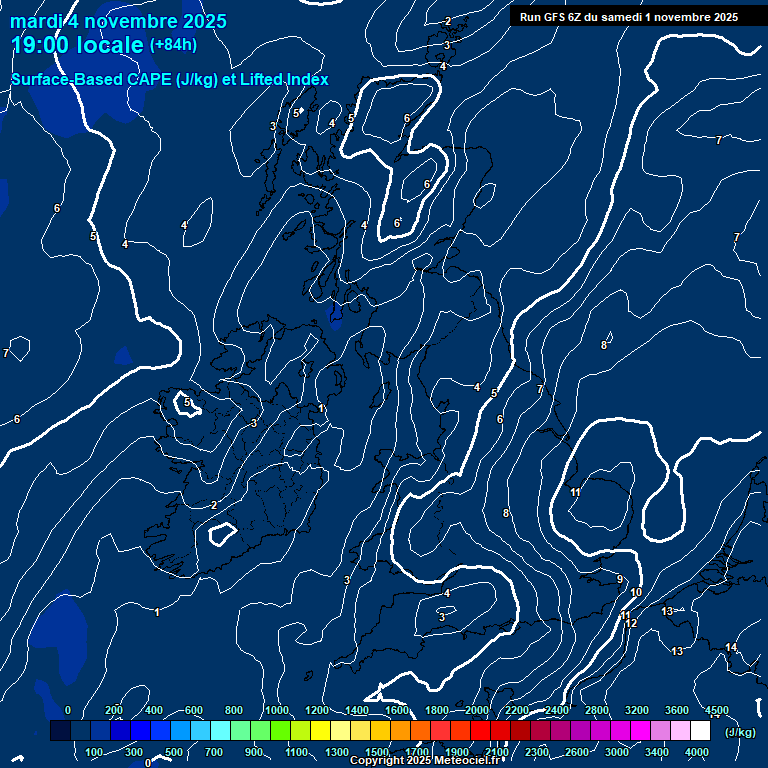Click the date title 'mardi 4 novembre 2025'
The width and height of the screenshot is (768, 768).
coord(118,22)
